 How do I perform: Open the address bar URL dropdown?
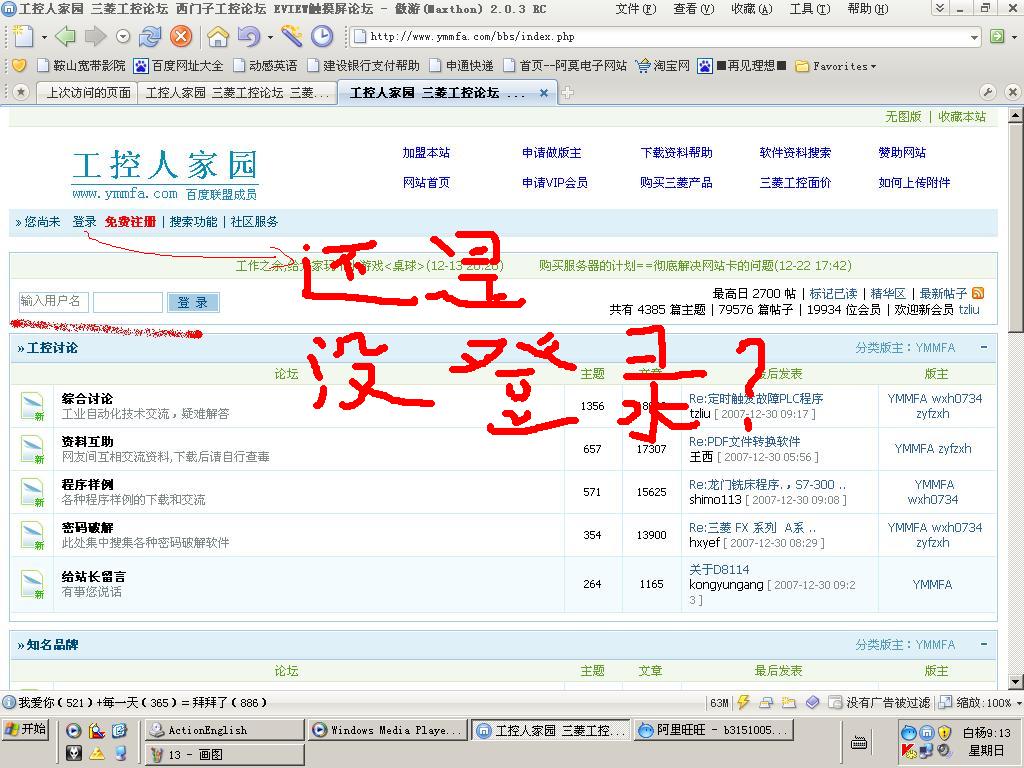point(974,37)
